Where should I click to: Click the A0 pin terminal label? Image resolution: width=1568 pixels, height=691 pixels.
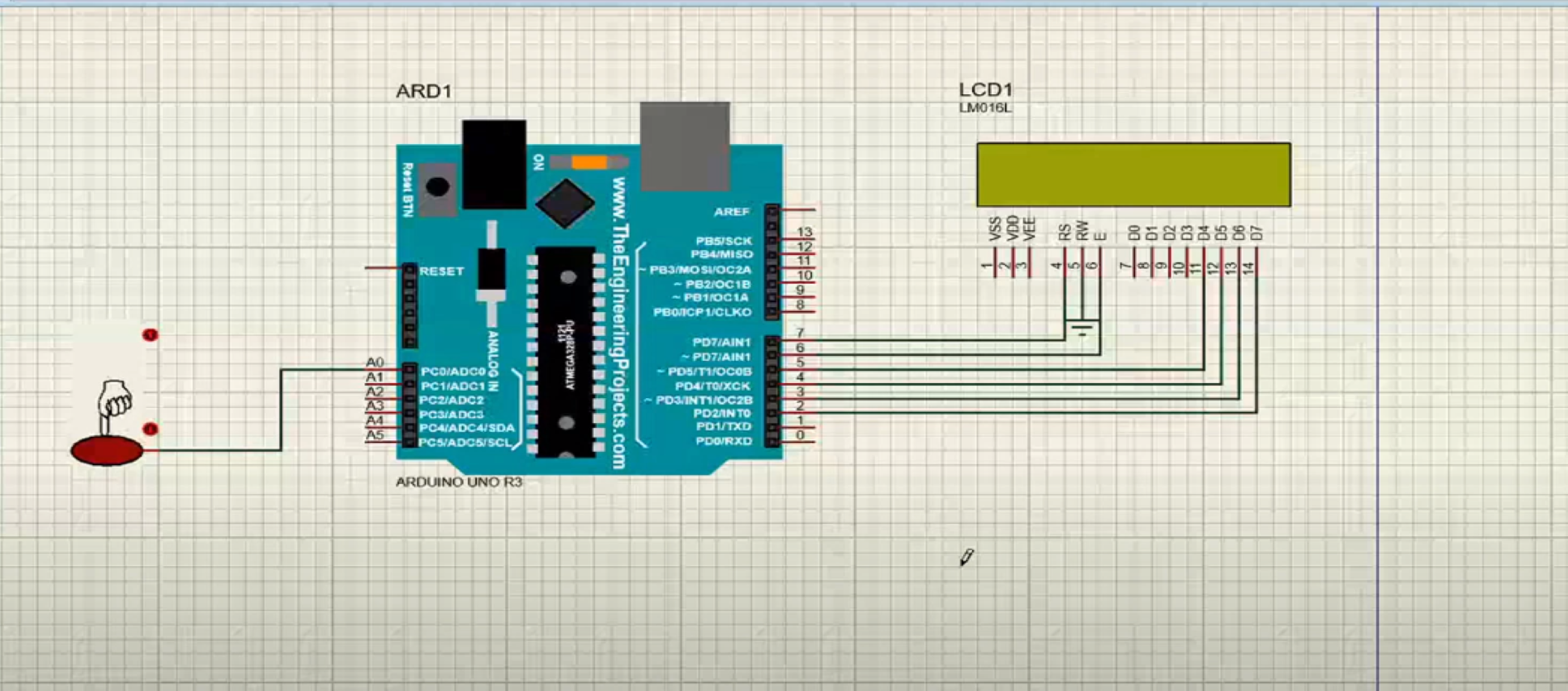click(x=375, y=362)
